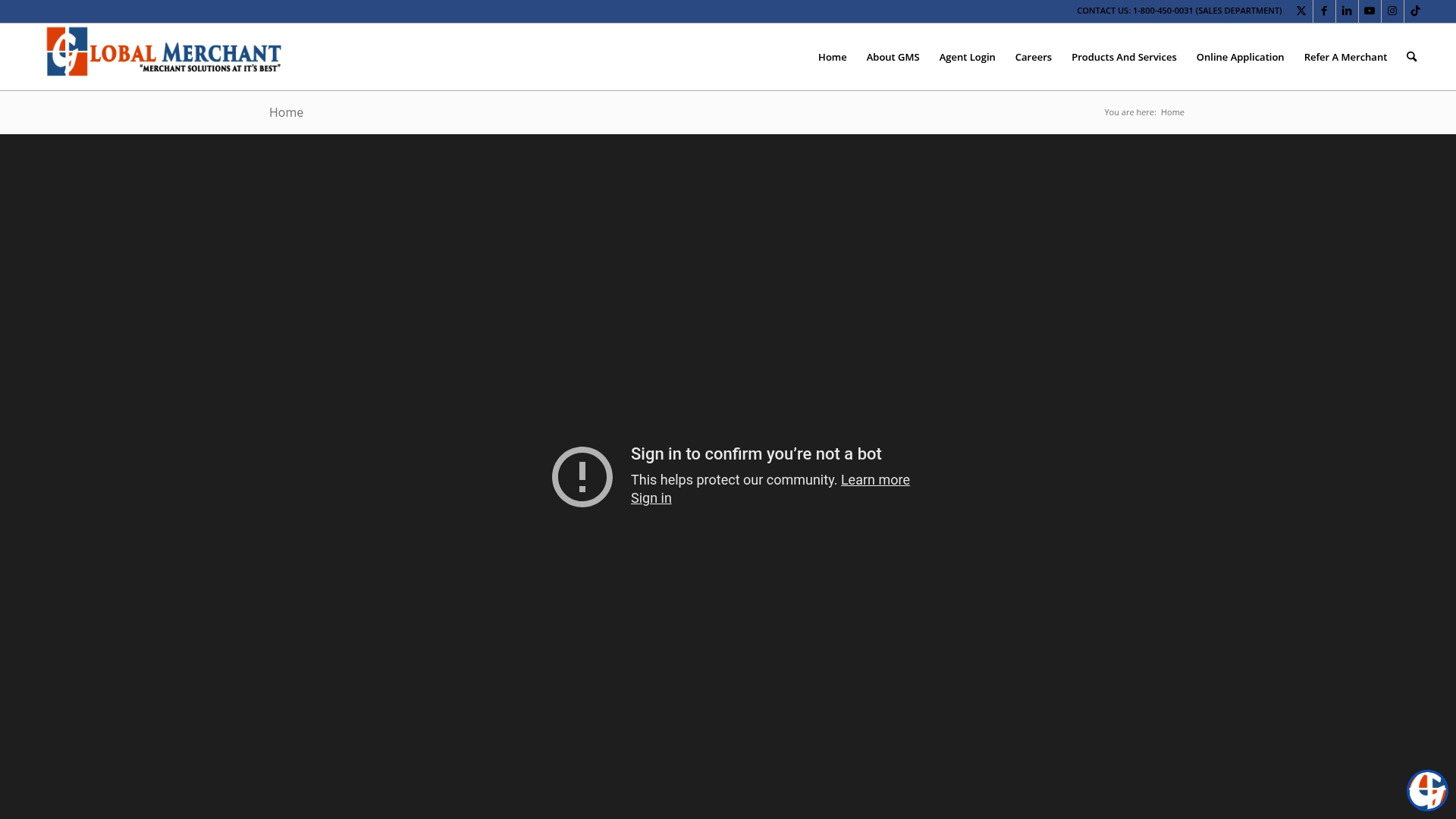Open the X (Twitter) social icon
This screenshot has height=819, width=1456.
pos(1301,11)
